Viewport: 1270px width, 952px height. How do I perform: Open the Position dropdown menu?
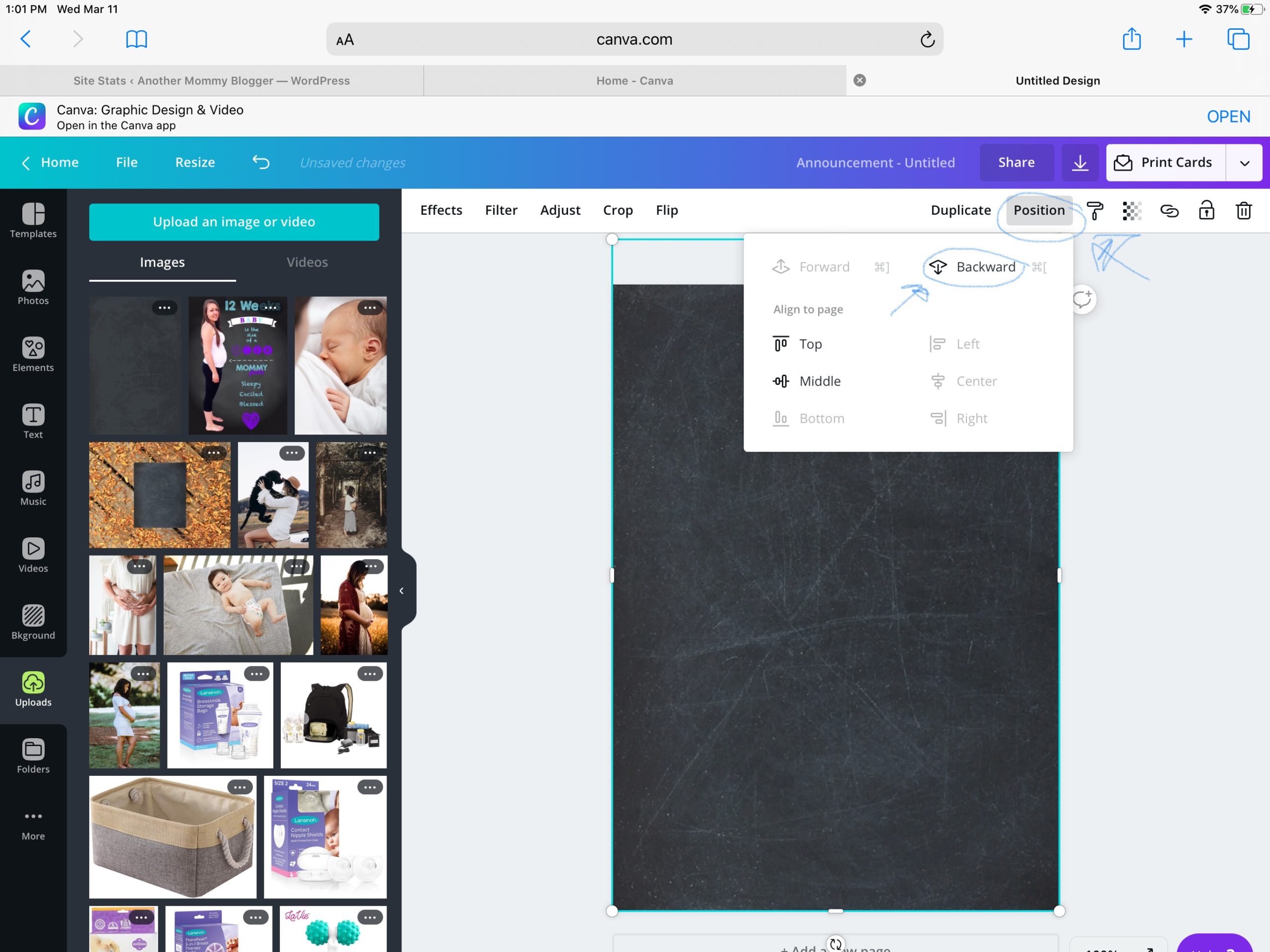pos(1039,210)
